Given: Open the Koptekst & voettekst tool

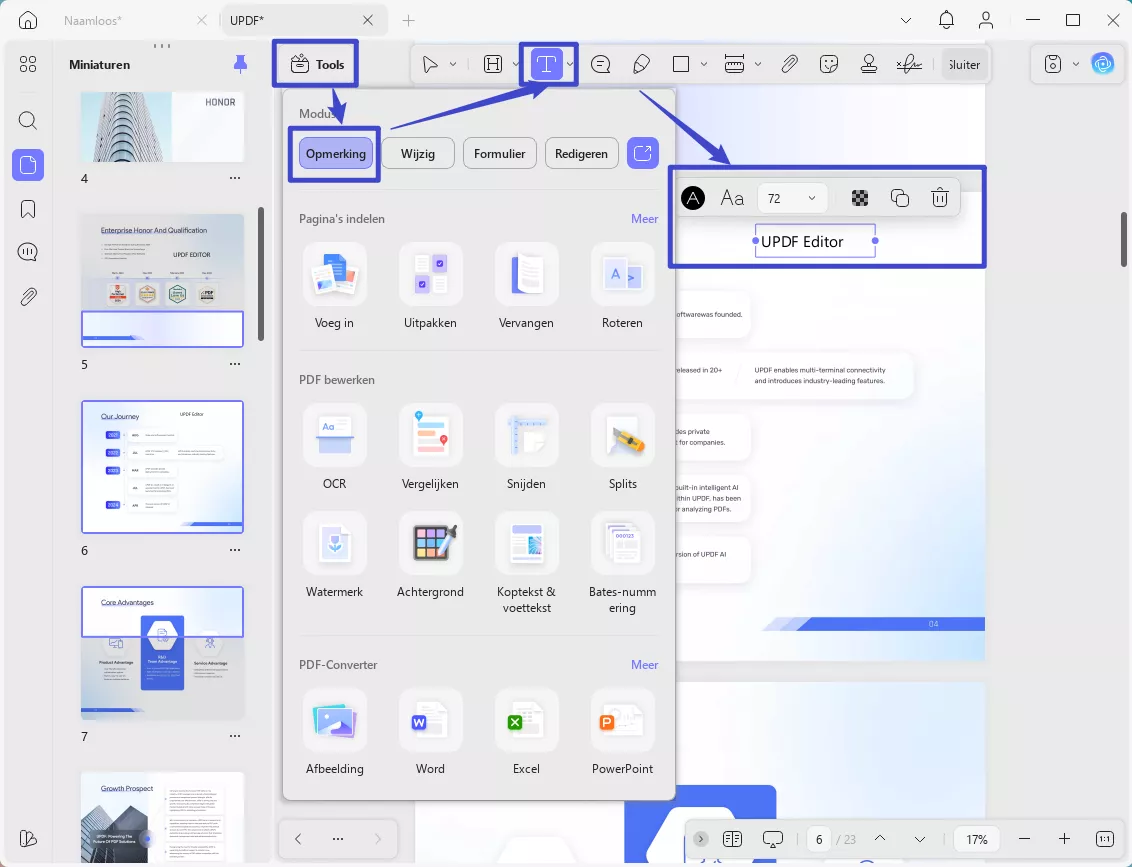Looking at the screenshot, I should [526, 543].
